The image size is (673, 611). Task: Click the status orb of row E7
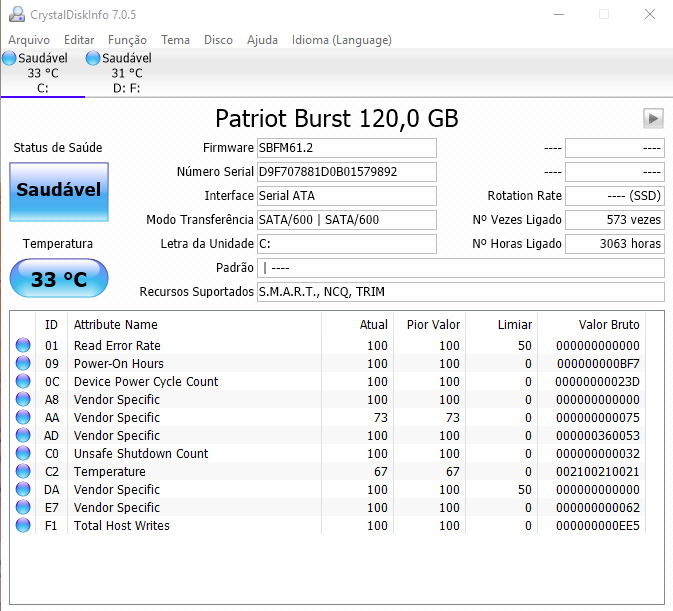click(23, 508)
